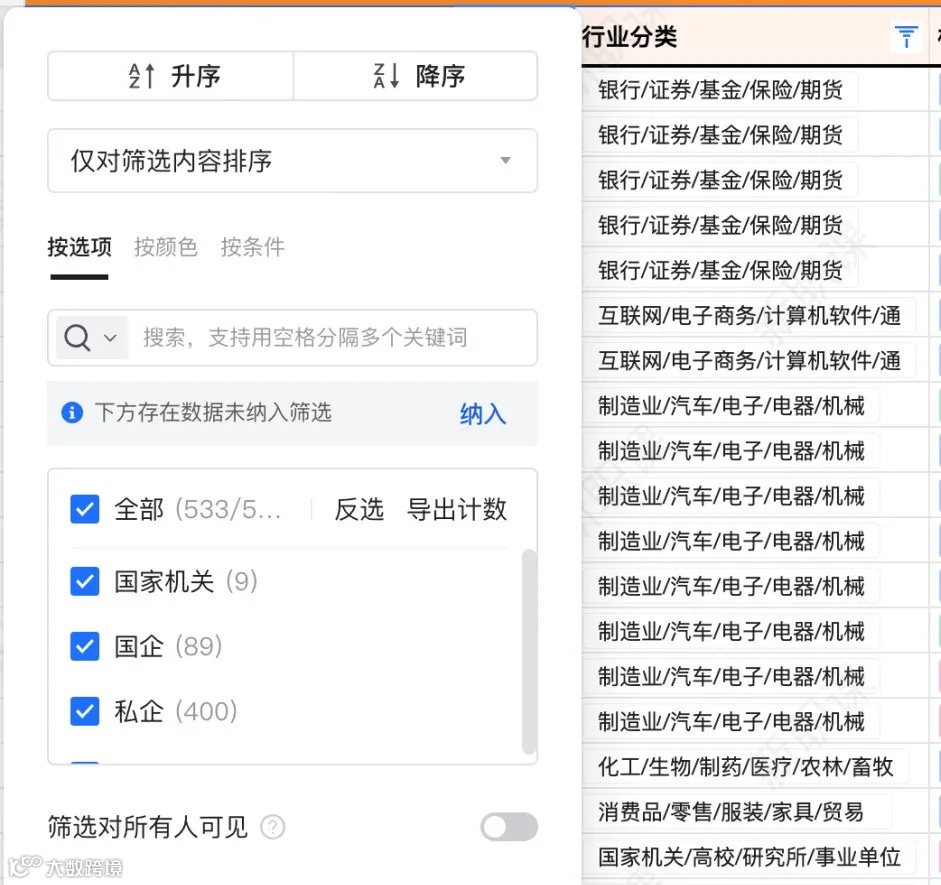The width and height of the screenshot is (941, 885).
Task: Click the 纳入 link to include data
Action: click(483, 413)
